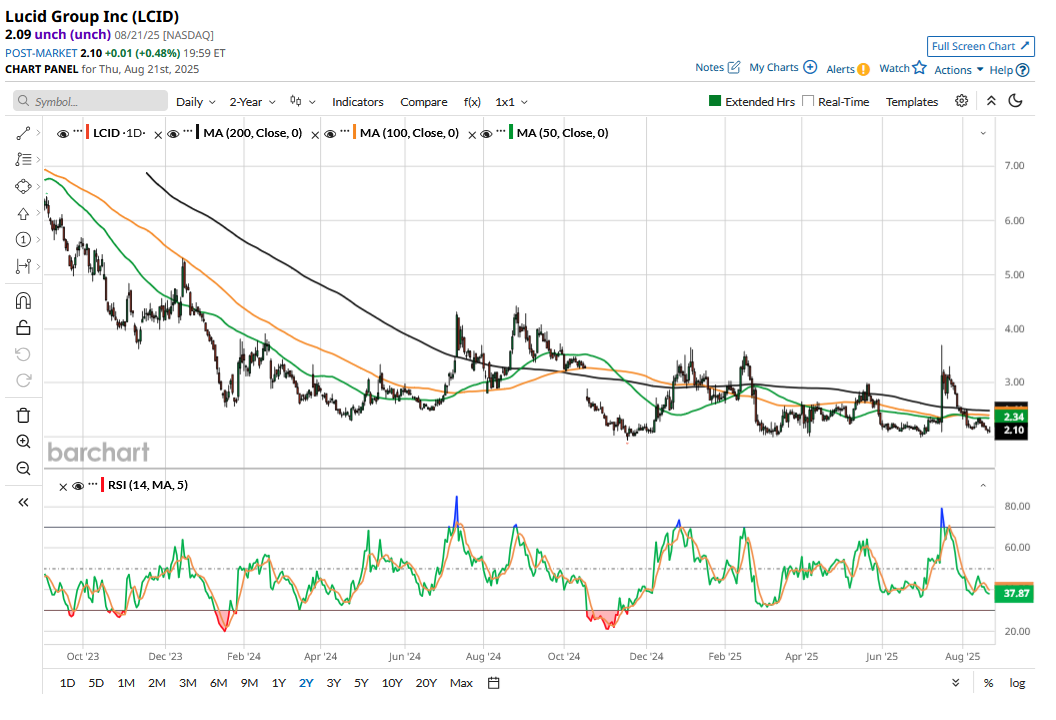1056x720 pixels.
Task: Zoom out of the chart
Action: (x=23, y=469)
